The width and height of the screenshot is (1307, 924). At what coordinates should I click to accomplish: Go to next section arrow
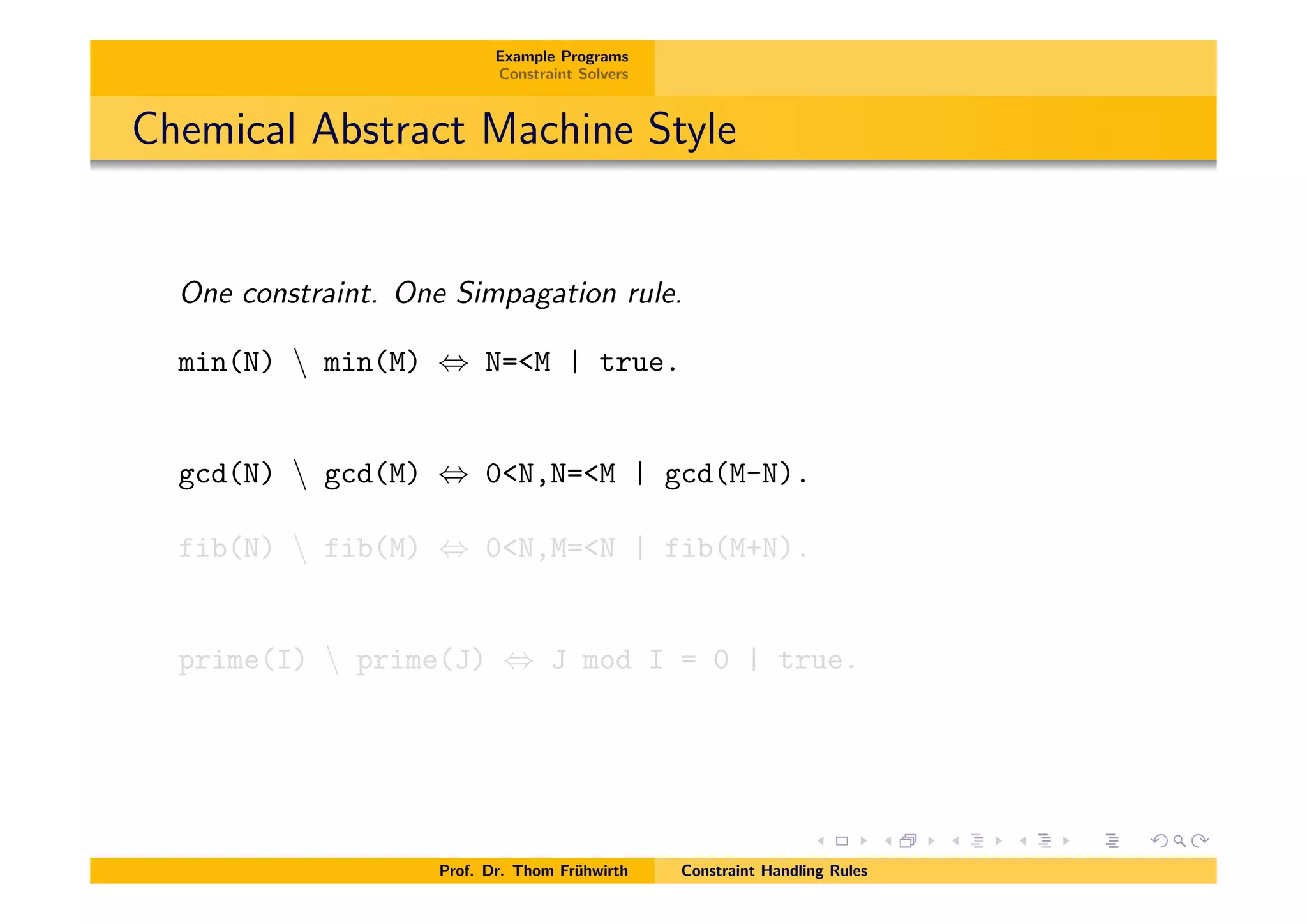[1066, 841]
